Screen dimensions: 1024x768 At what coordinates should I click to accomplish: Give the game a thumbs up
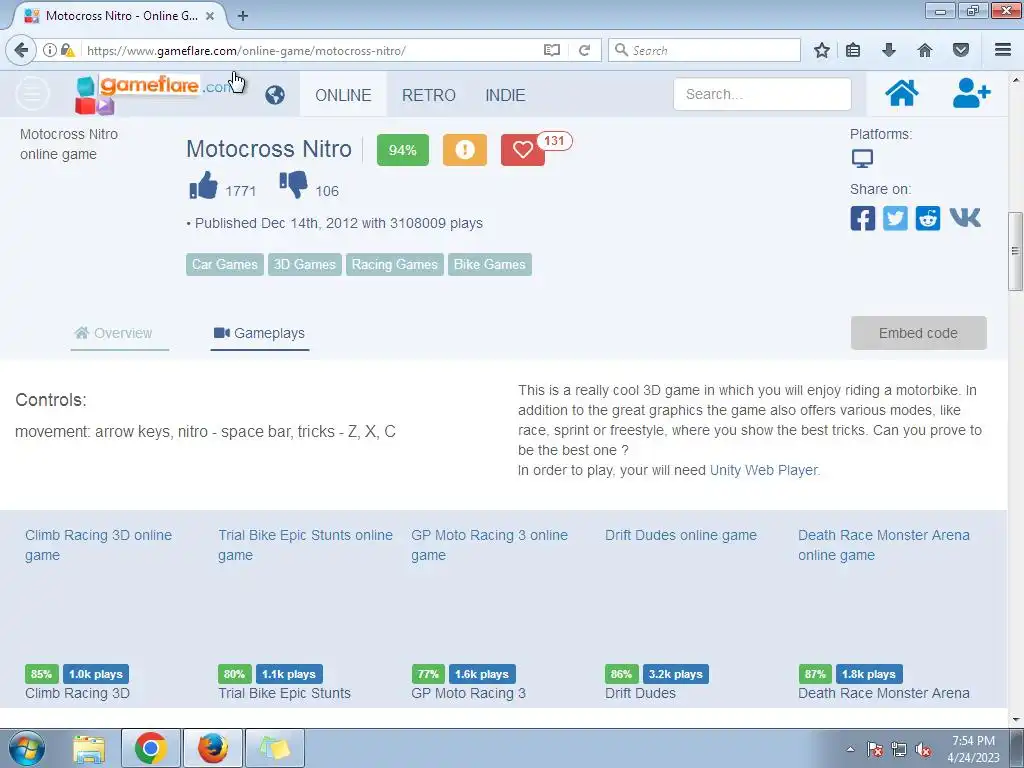(203, 185)
